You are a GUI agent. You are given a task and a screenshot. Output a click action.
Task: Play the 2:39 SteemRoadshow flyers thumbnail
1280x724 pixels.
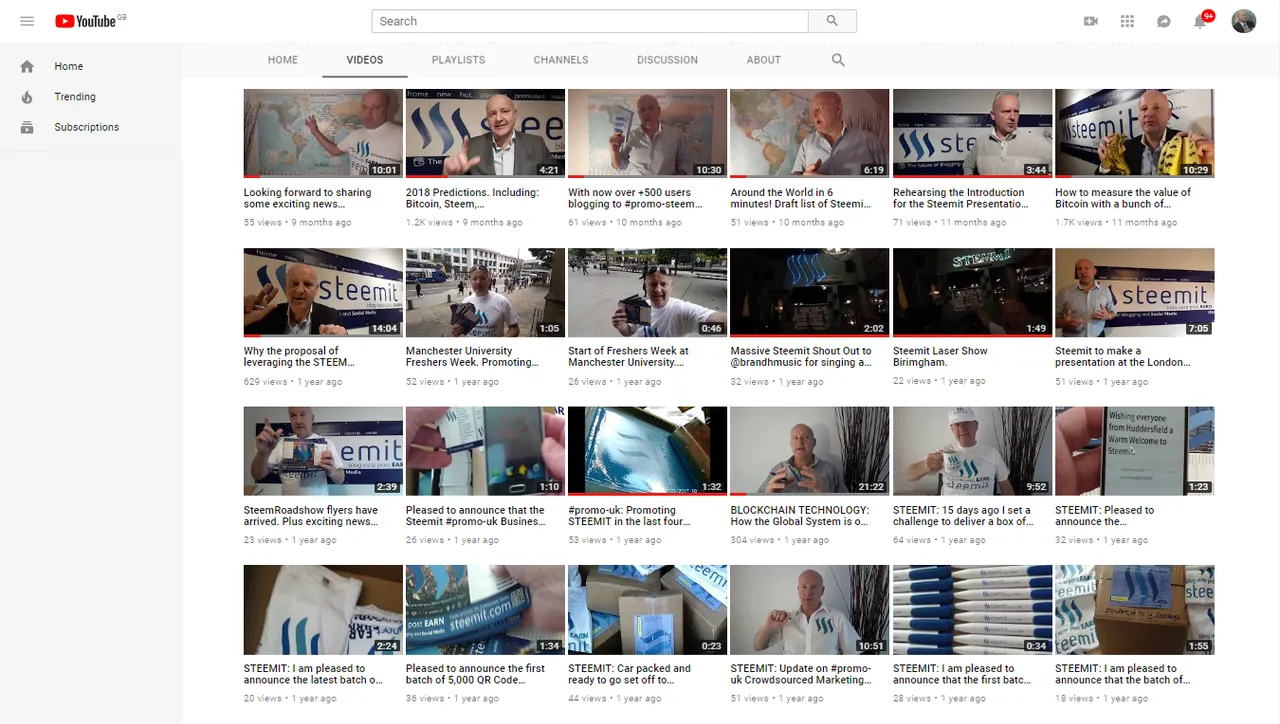(323, 451)
